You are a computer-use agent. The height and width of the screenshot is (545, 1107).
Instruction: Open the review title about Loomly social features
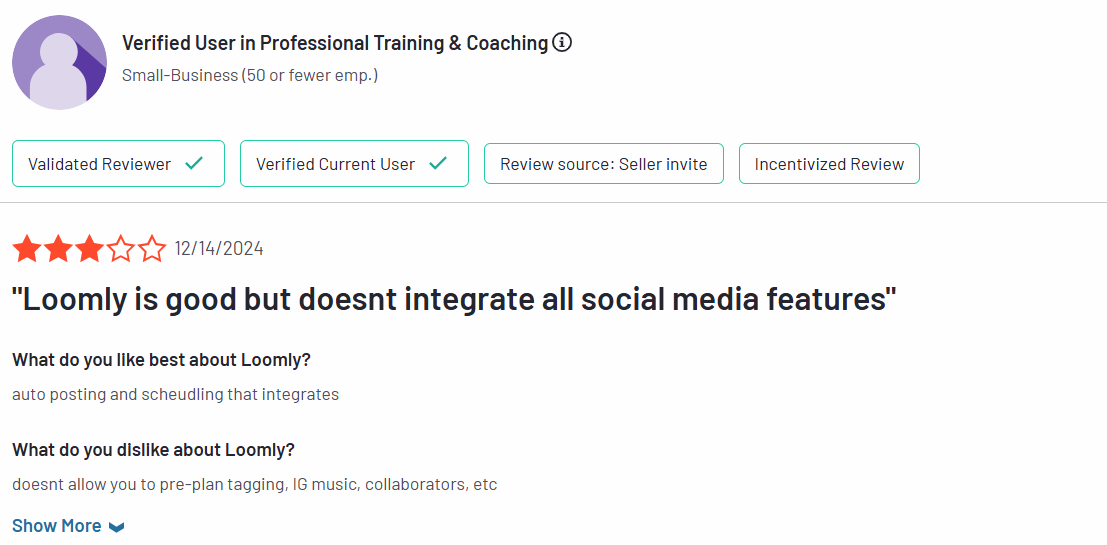click(455, 300)
